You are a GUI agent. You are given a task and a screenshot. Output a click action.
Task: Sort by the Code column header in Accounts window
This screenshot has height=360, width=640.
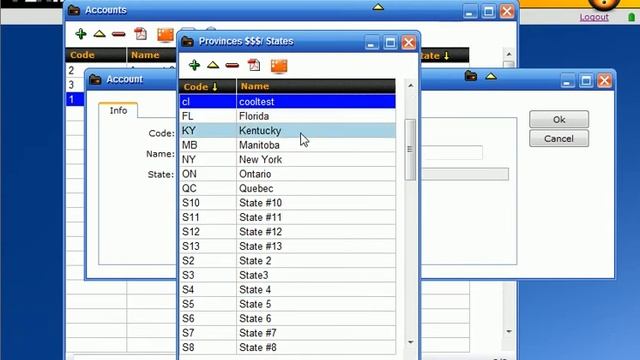coord(96,55)
